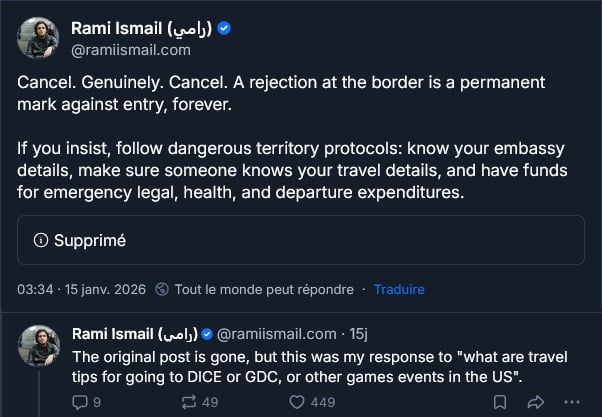This screenshot has width=602, height=417.
Task: Click the verified badge in the reply header
Action: tap(208, 334)
